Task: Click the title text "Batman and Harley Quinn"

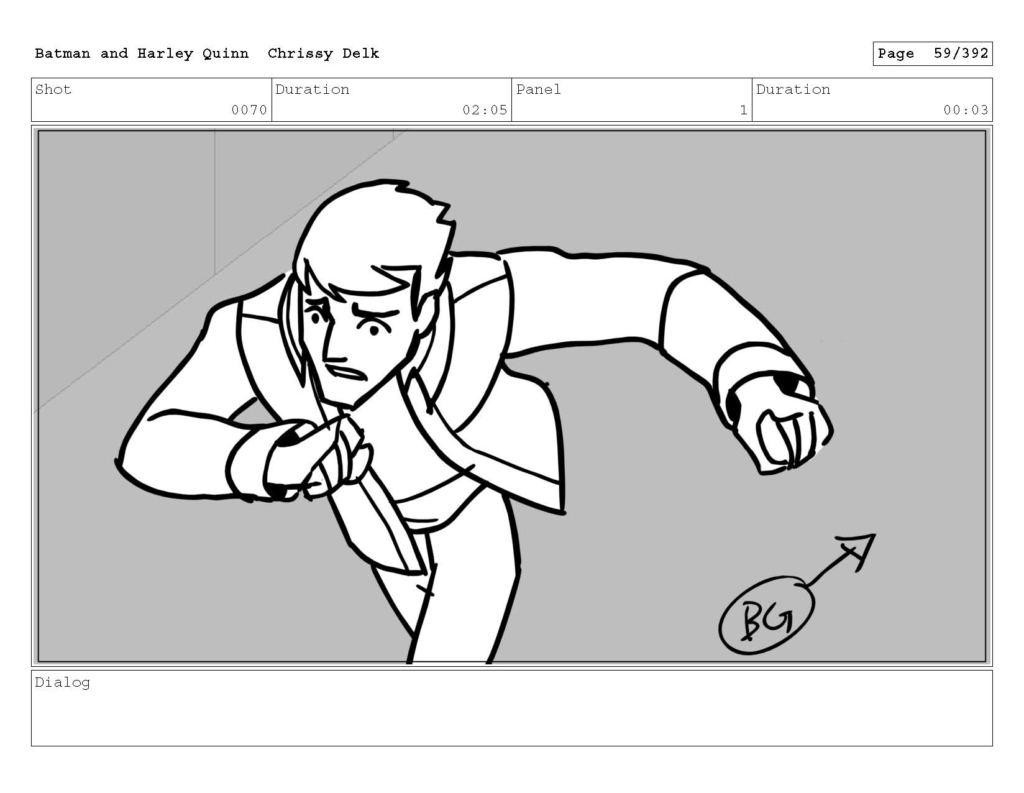Action: point(142,54)
